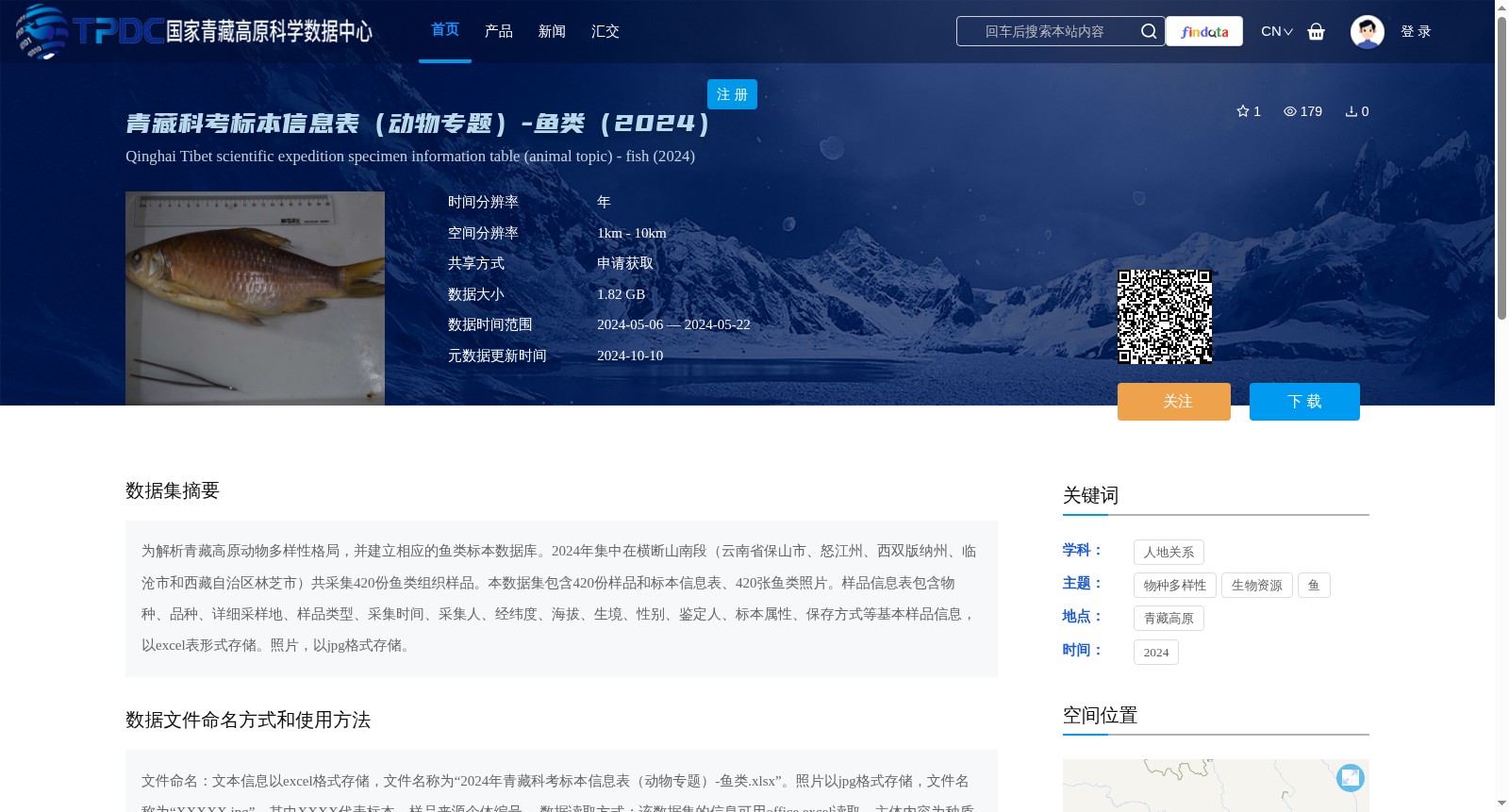Screen dimensions: 1509x812
Task: Select the 生物资源 keyword tag
Action: (x=1257, y=586)
